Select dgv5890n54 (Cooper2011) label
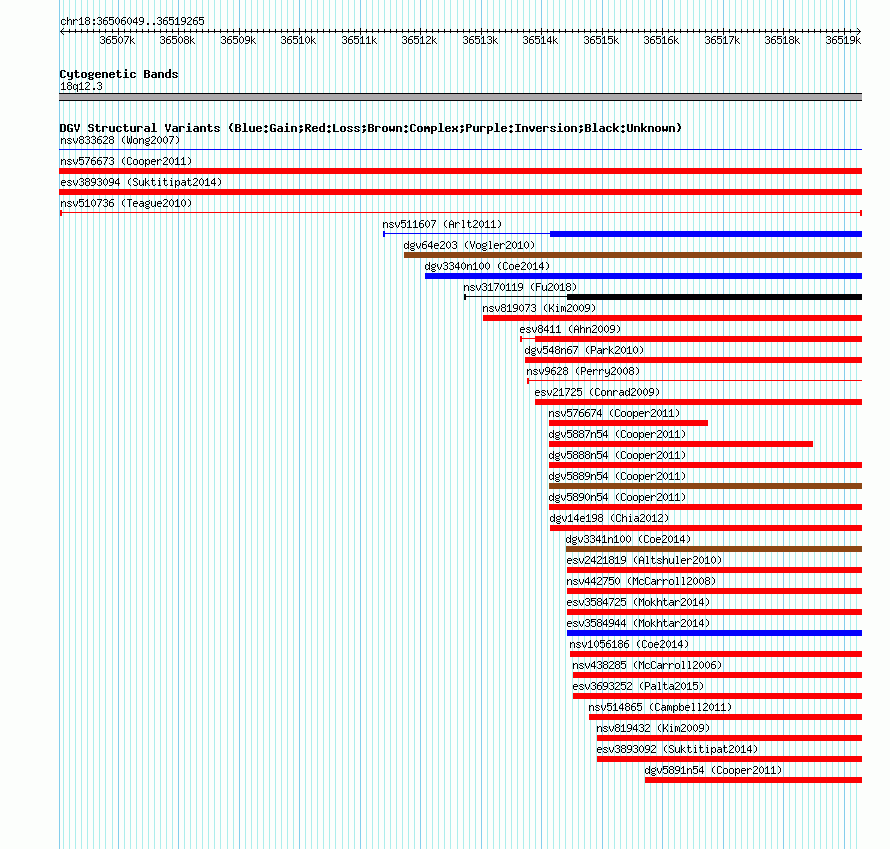 tap(618, 497)
